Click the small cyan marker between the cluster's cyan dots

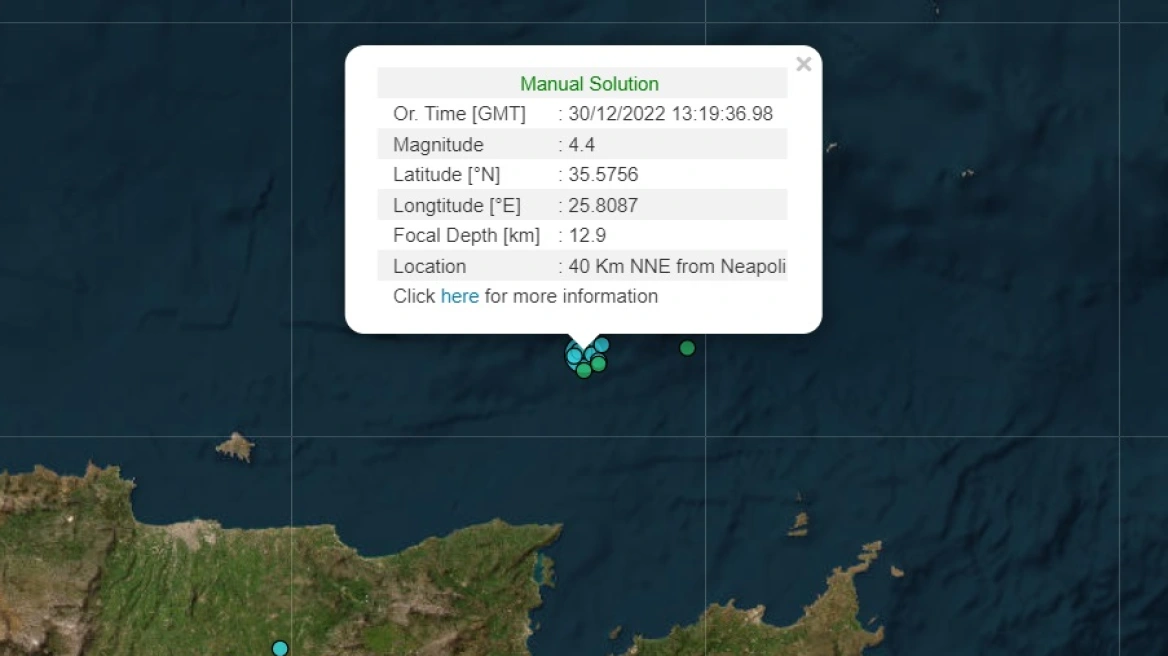[x=589, y=354]
